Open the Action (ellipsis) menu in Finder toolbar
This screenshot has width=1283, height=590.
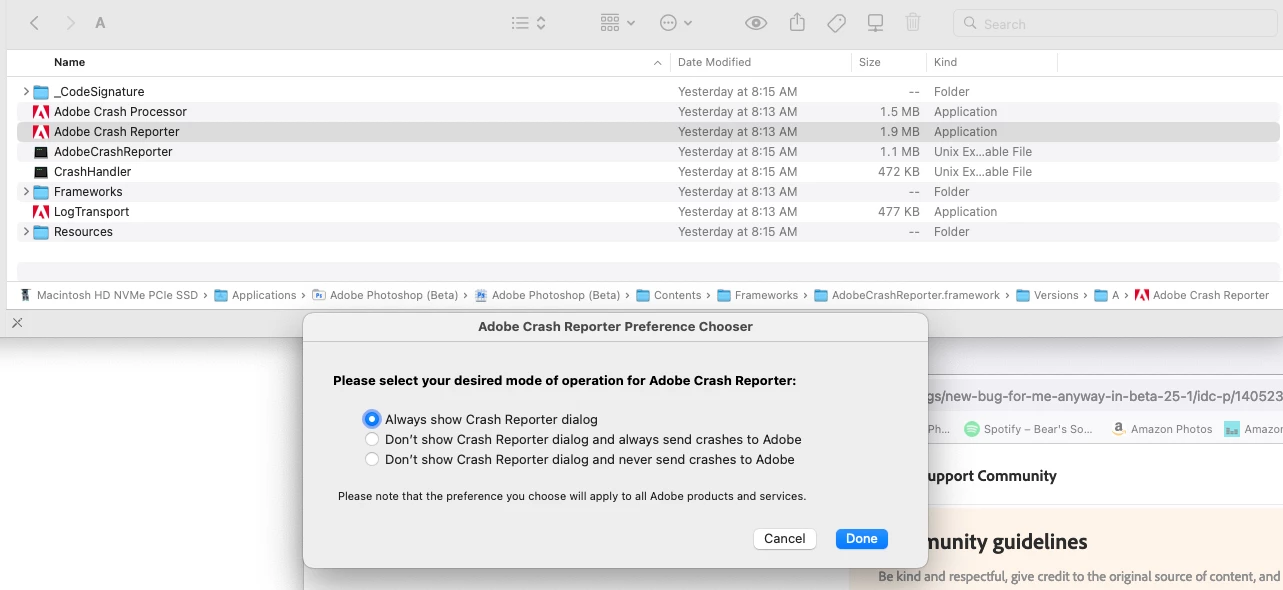pyautogui.click(x=676, y=23)
